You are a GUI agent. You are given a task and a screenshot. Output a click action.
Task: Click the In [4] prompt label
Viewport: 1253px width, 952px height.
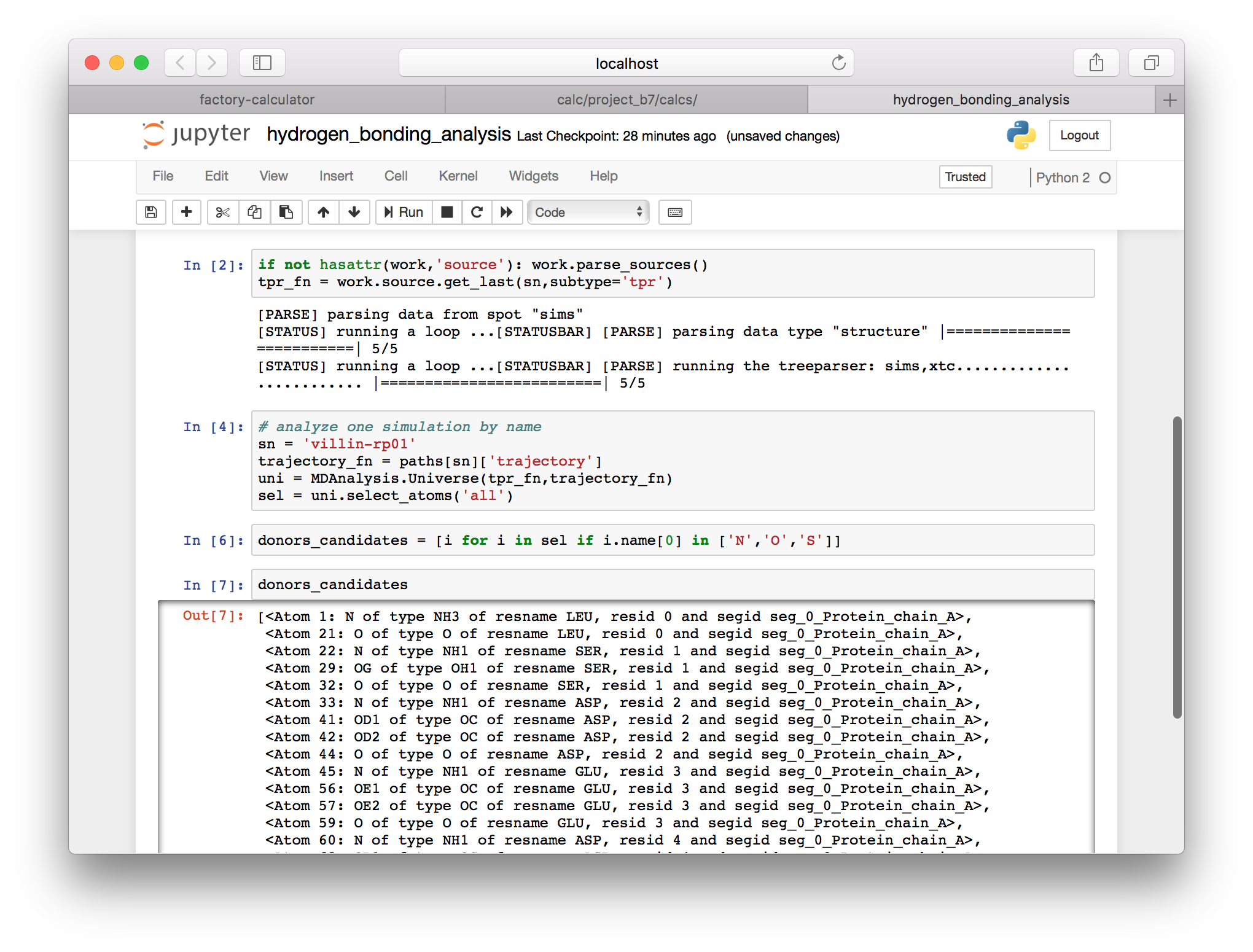tap(214, 427)
